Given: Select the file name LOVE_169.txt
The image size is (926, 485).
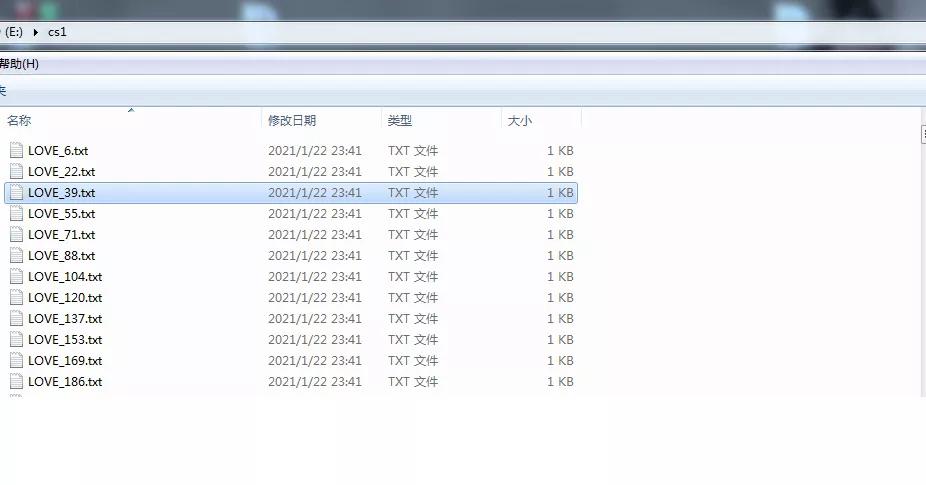Looking at the screenshot, I should [65, 360].
